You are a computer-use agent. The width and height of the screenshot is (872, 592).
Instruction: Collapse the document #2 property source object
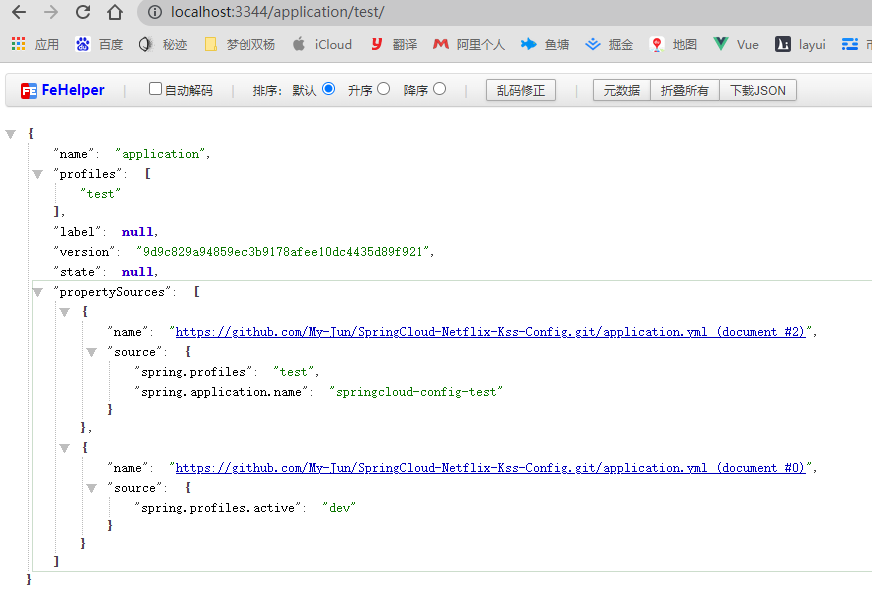point(65,312)
